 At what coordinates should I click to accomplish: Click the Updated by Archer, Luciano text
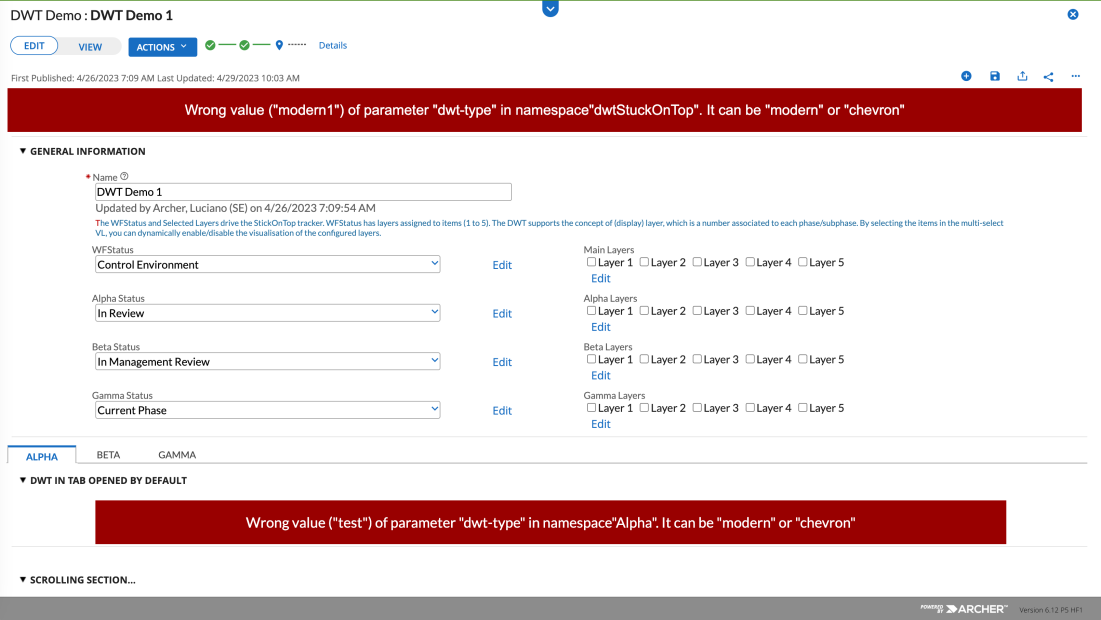tap(235, 208)
